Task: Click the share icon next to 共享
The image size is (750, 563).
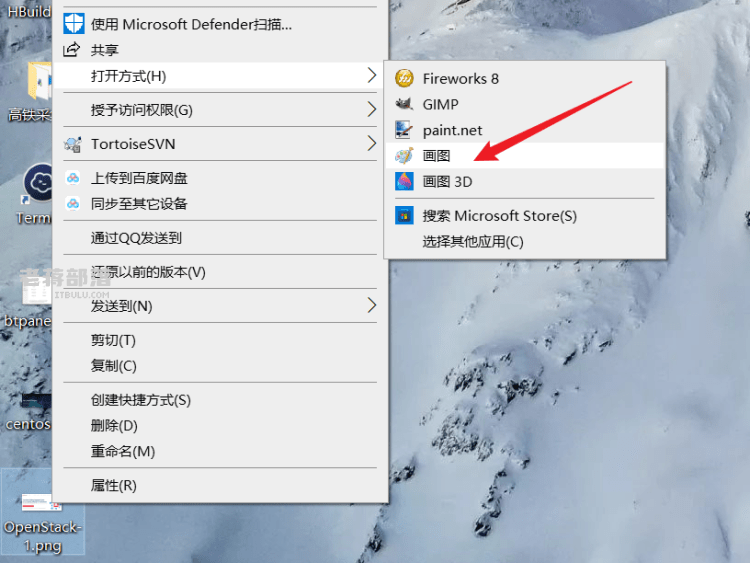Action: coord(72,49)
